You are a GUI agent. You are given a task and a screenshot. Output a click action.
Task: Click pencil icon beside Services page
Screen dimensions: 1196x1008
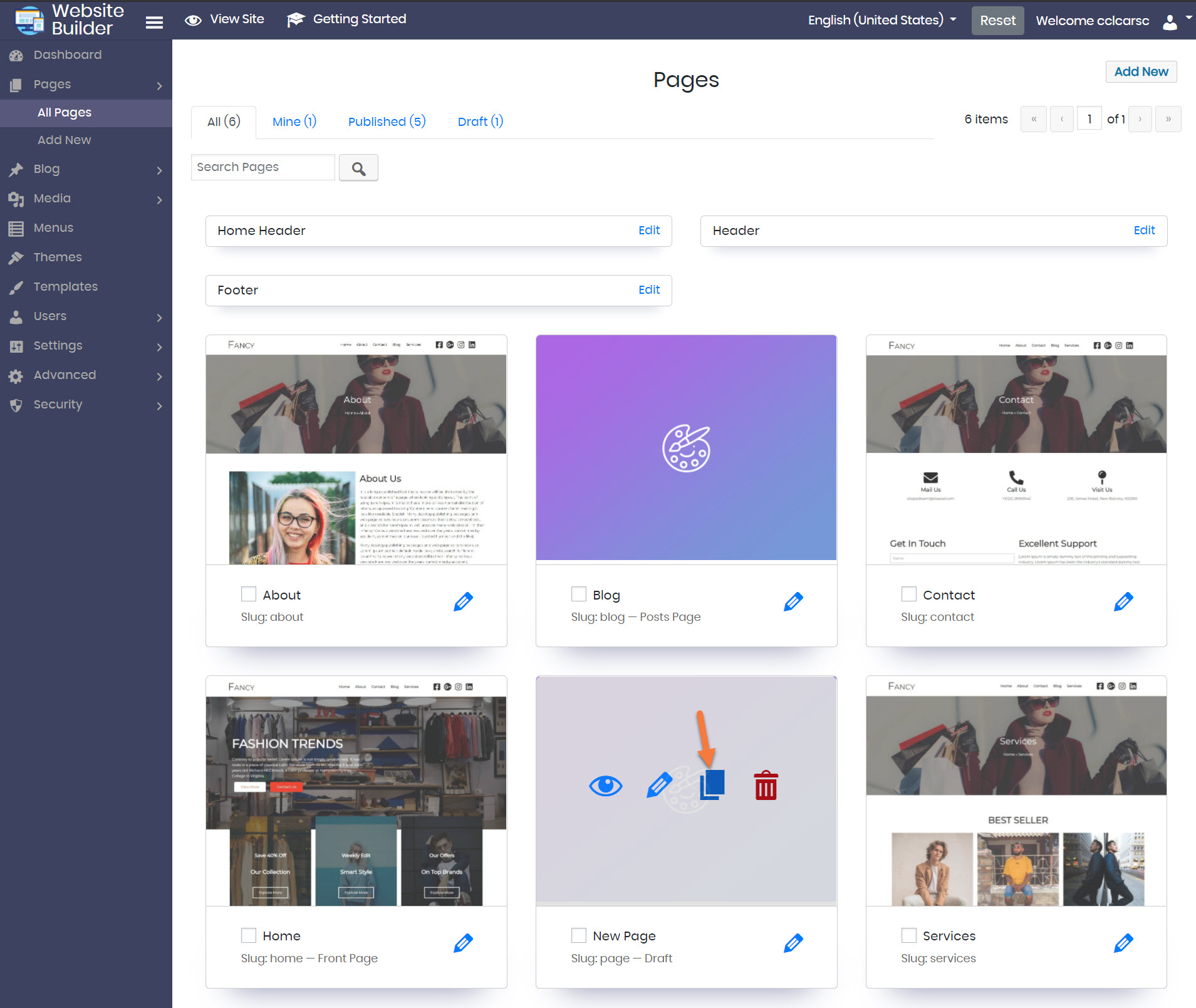coord(1123,943)
